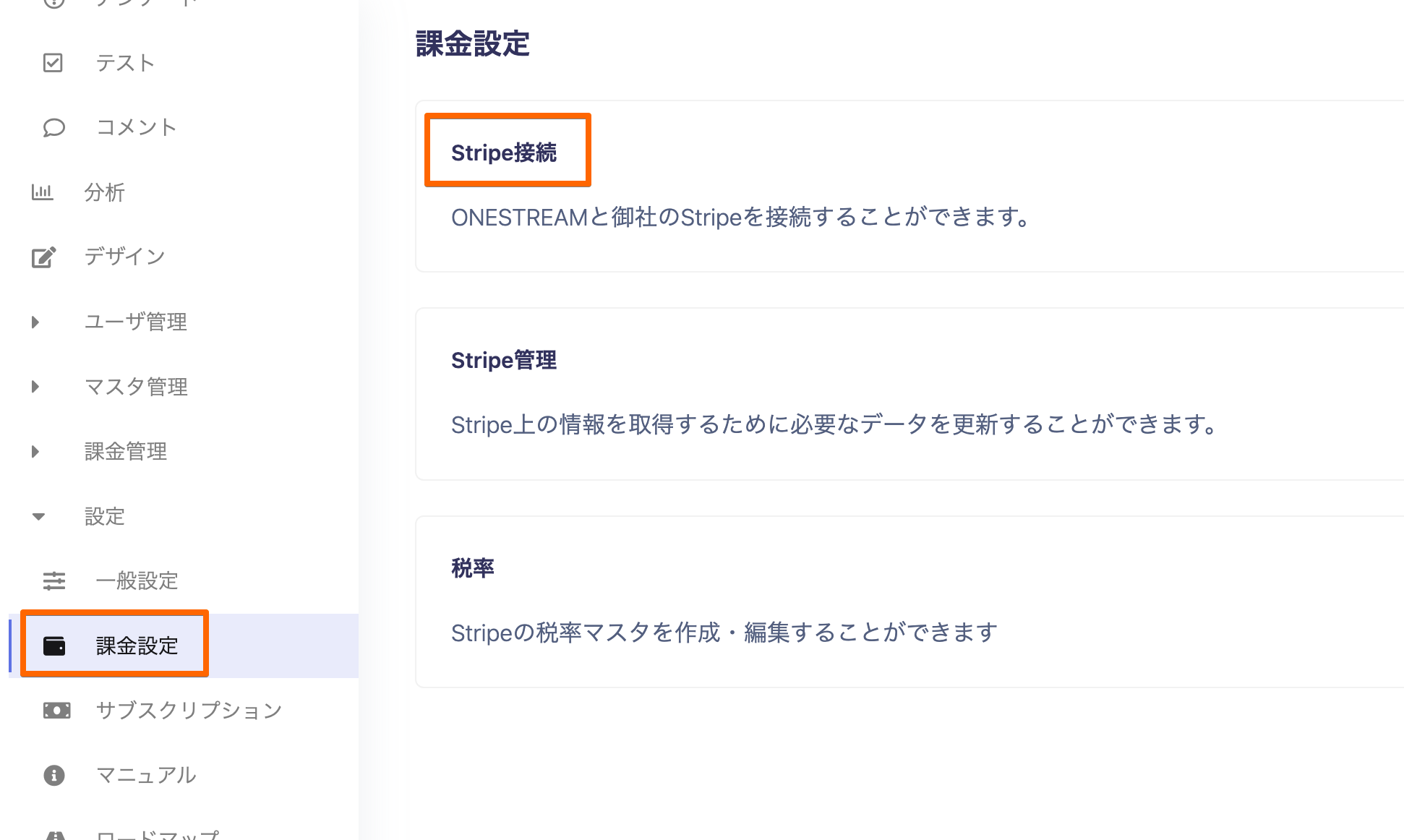Open the Stripe接続 heading link
1404x840 pixels.
(x=504, y=153)
